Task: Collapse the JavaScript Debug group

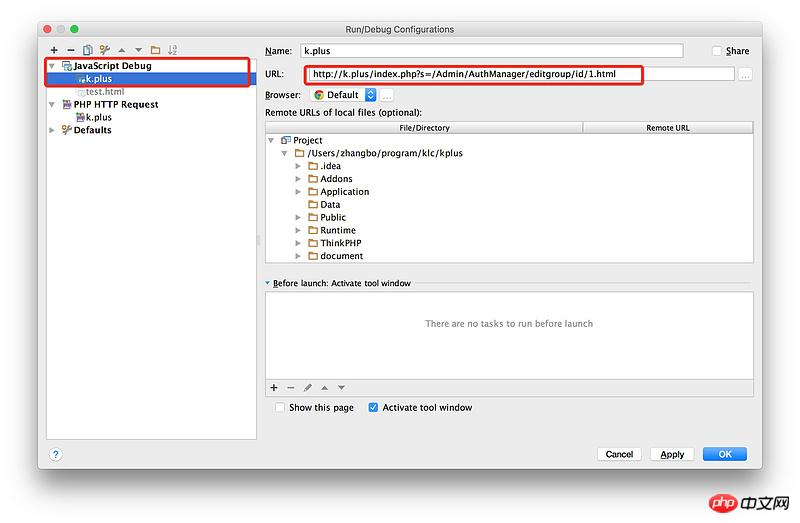Action: point(52,66)
